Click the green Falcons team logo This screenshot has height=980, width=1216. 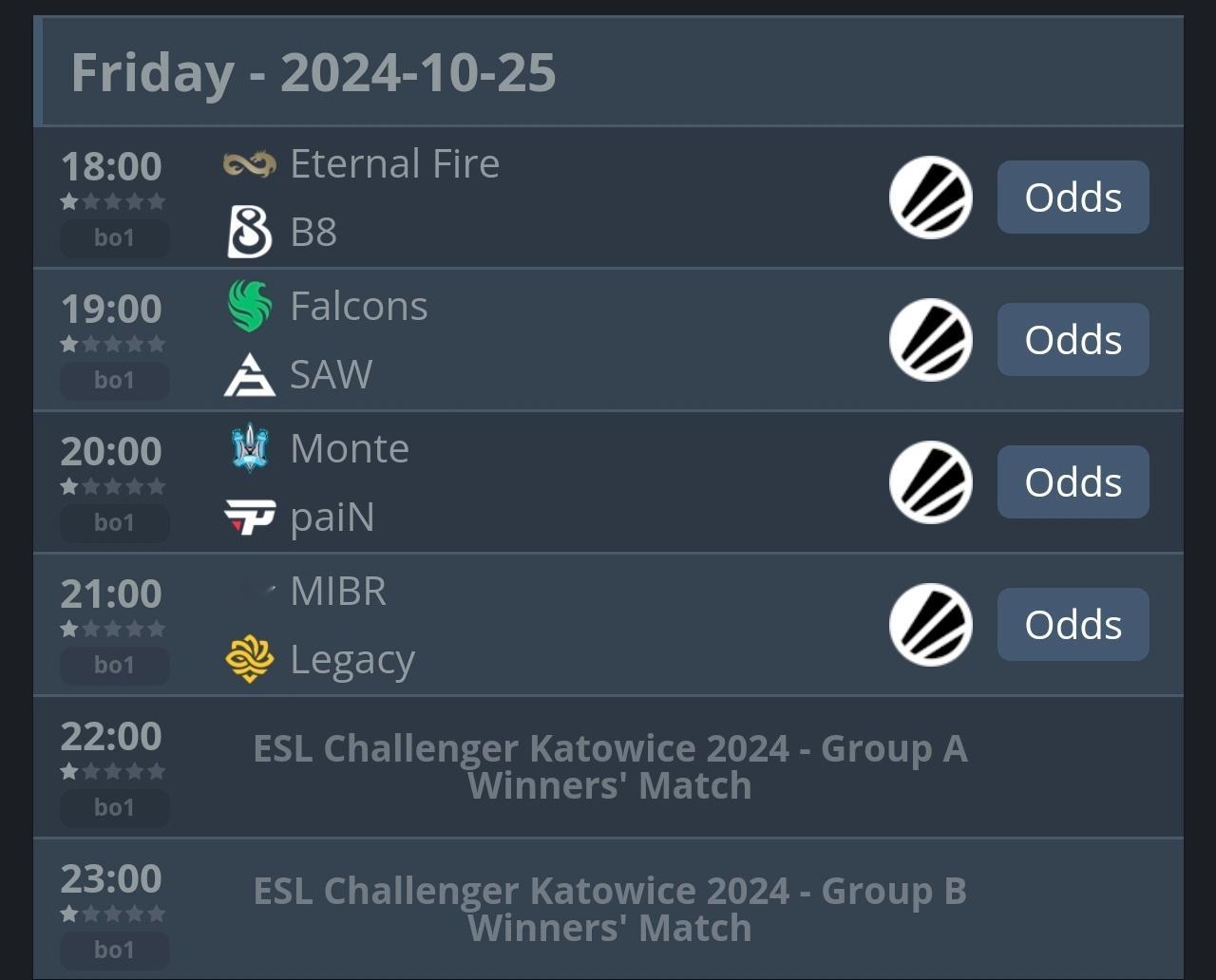(x=250, y=306)
